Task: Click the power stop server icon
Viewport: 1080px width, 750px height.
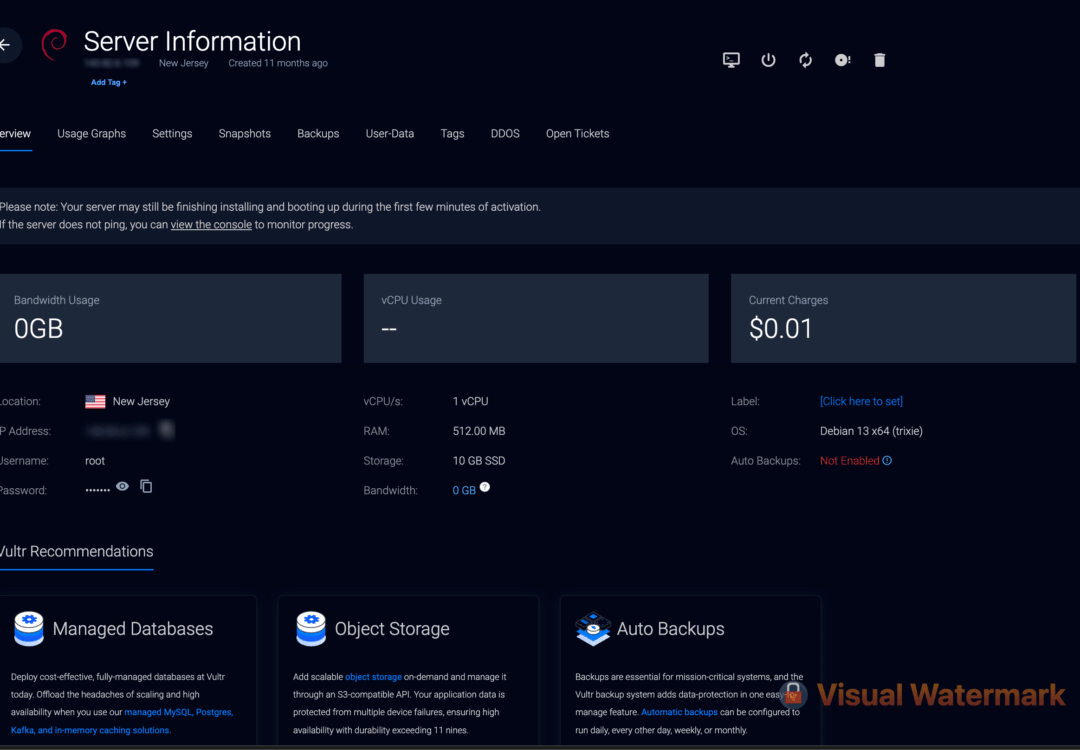Action: click(x=769, y=60)
